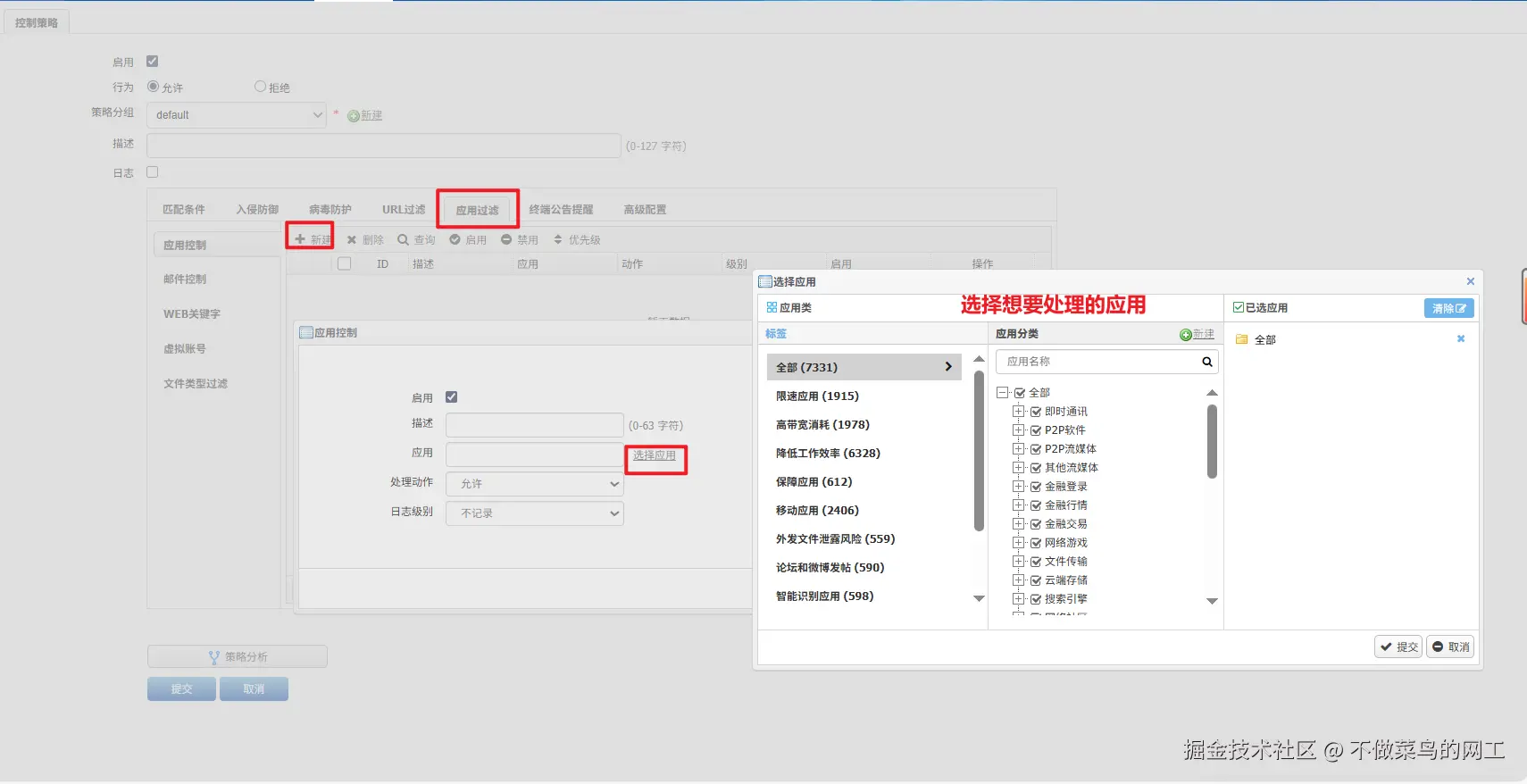Submit the 选择应用 dialog
This screenshot has height=784, width=1527.
(x=1398, y=646)
